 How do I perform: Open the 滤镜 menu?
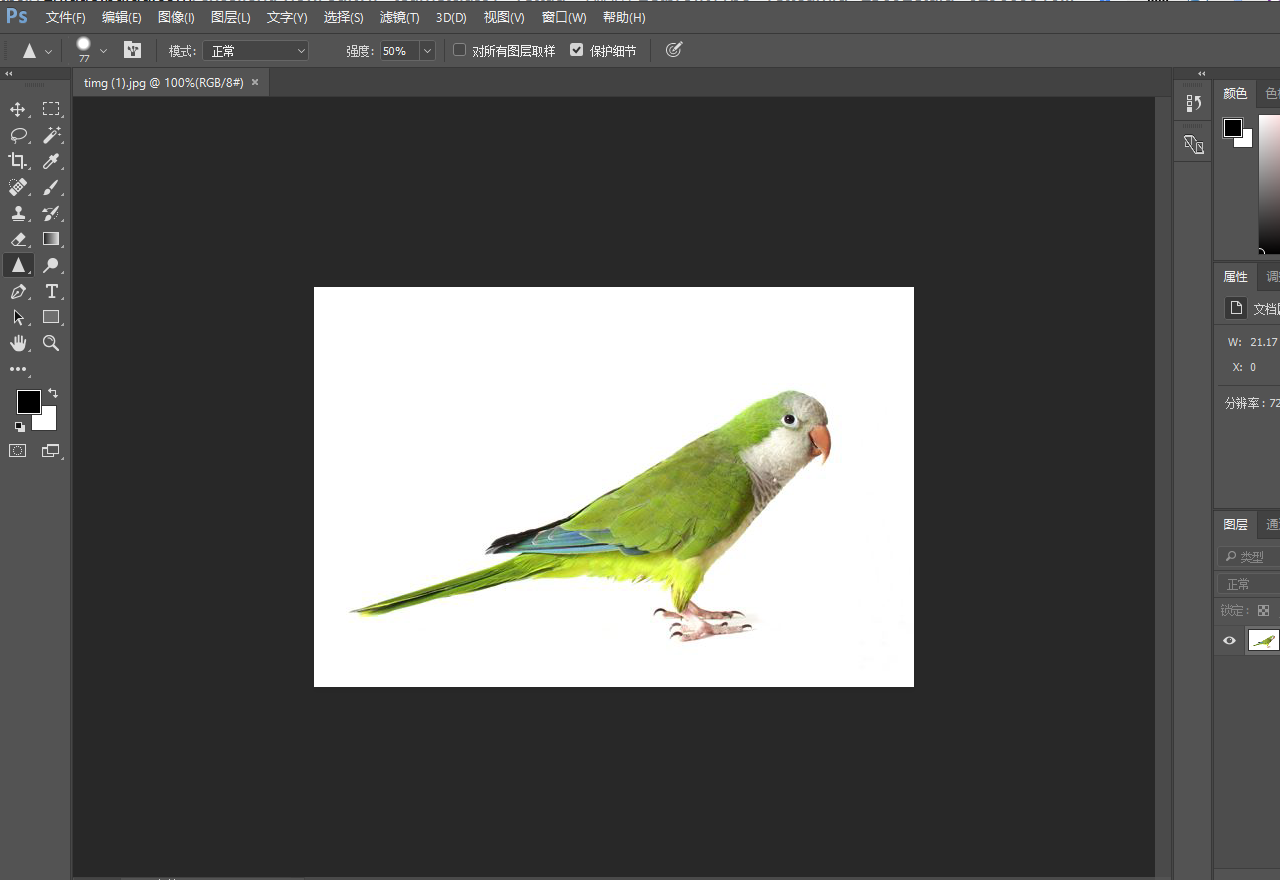tap(399, 17)
